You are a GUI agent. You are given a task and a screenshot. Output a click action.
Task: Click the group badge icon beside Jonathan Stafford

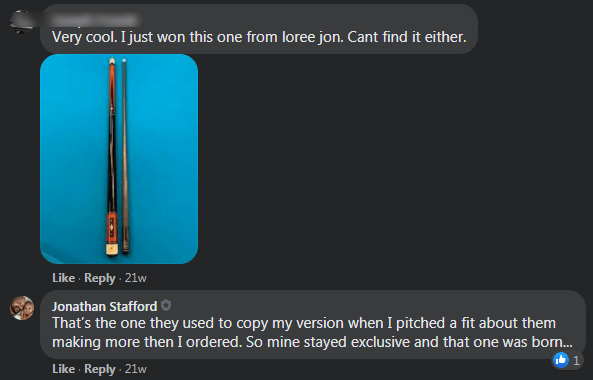click(x=166, y=305)
